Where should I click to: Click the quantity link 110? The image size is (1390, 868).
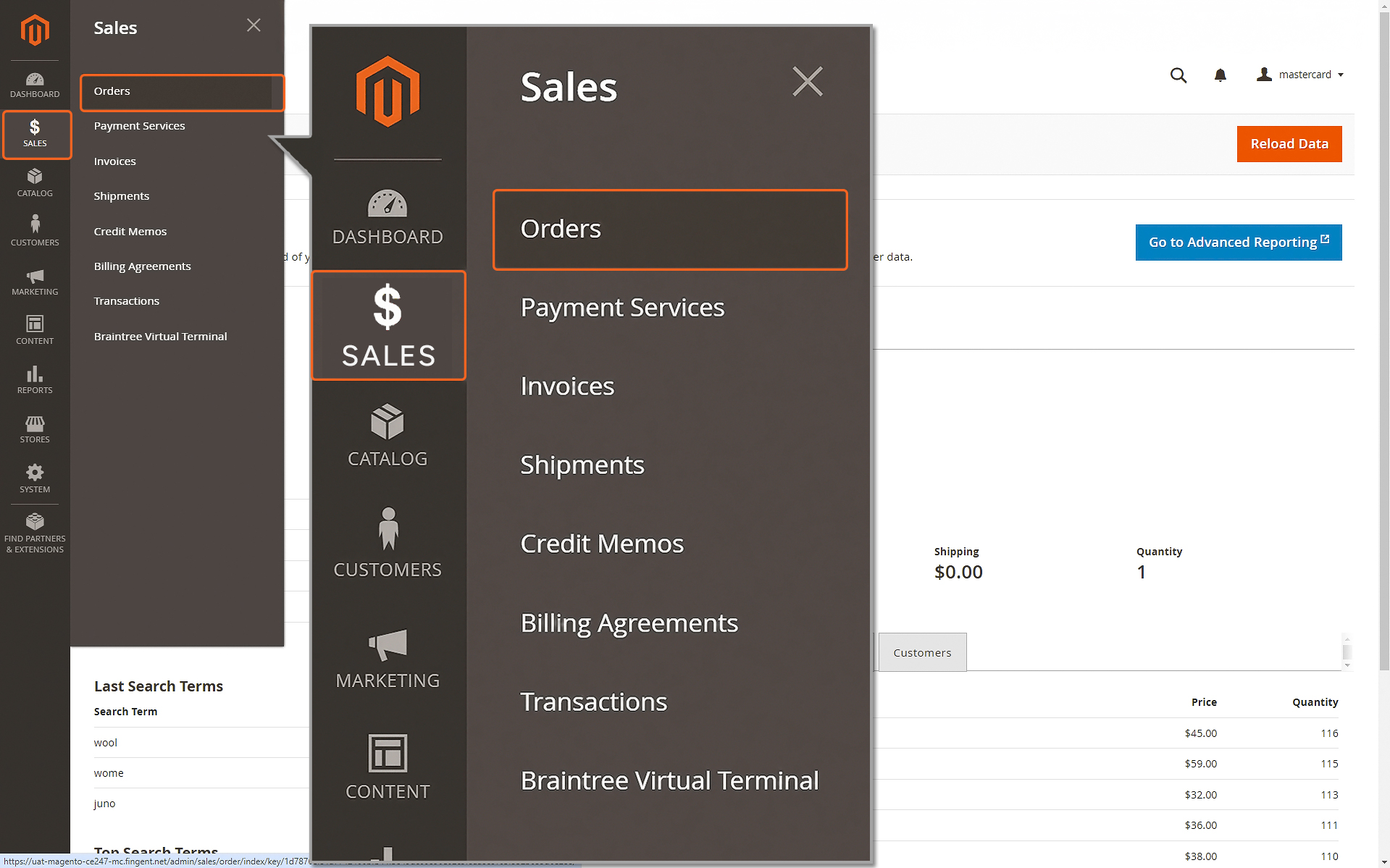pyautogui.click(x=1329, y=856)
